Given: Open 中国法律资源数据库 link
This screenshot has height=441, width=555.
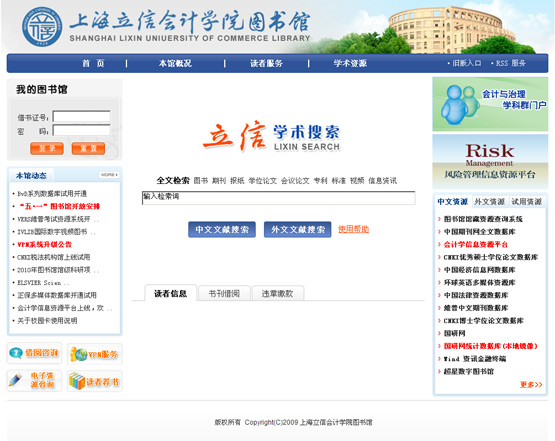Looking at the screenshot, I should (x=476, y=295).
